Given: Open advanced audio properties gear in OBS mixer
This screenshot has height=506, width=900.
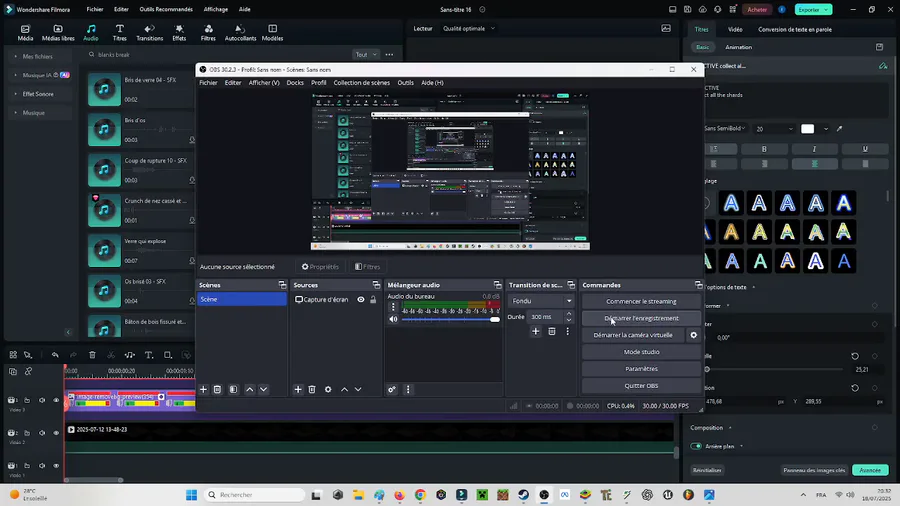Looking at the screenshot, I should [392, 390].
